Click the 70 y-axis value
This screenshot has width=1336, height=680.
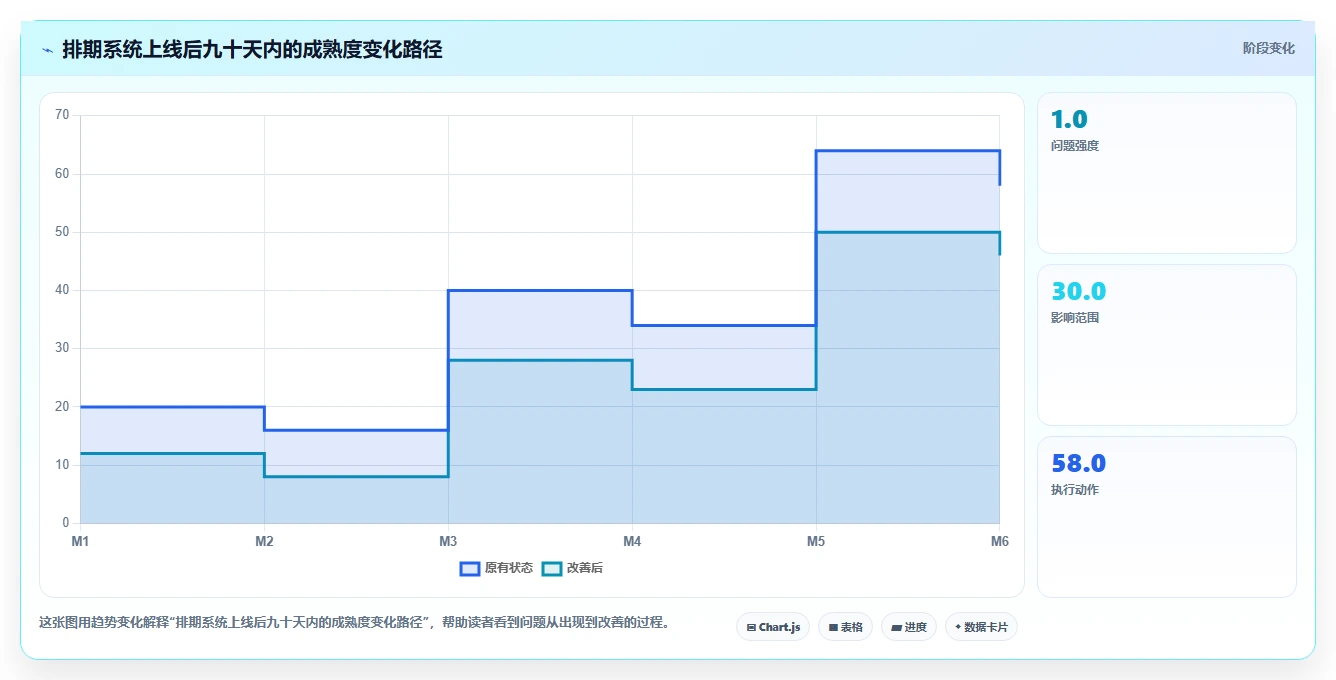[62, 115]
